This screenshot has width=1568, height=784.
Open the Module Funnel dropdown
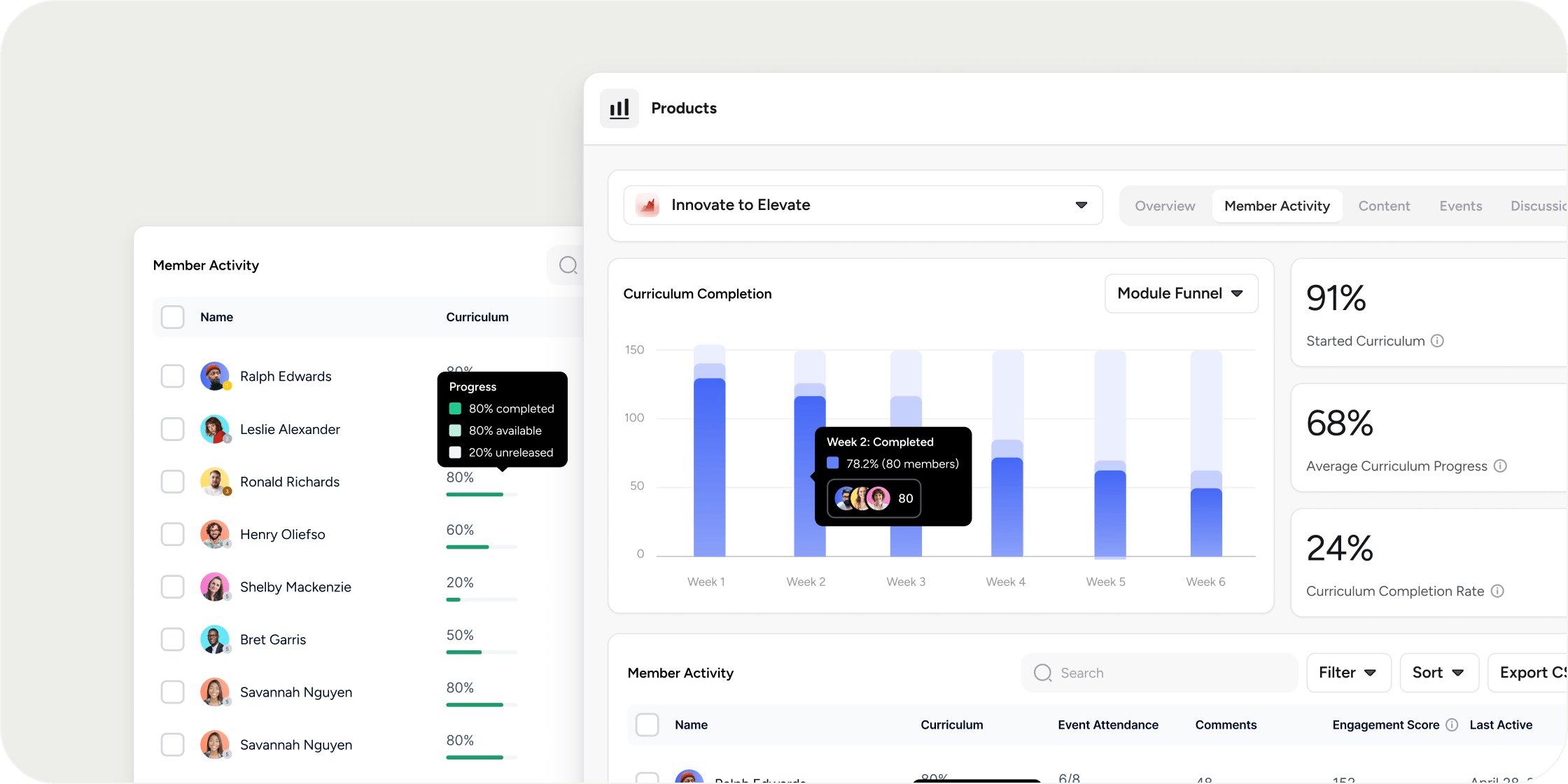pos(1181,293)
